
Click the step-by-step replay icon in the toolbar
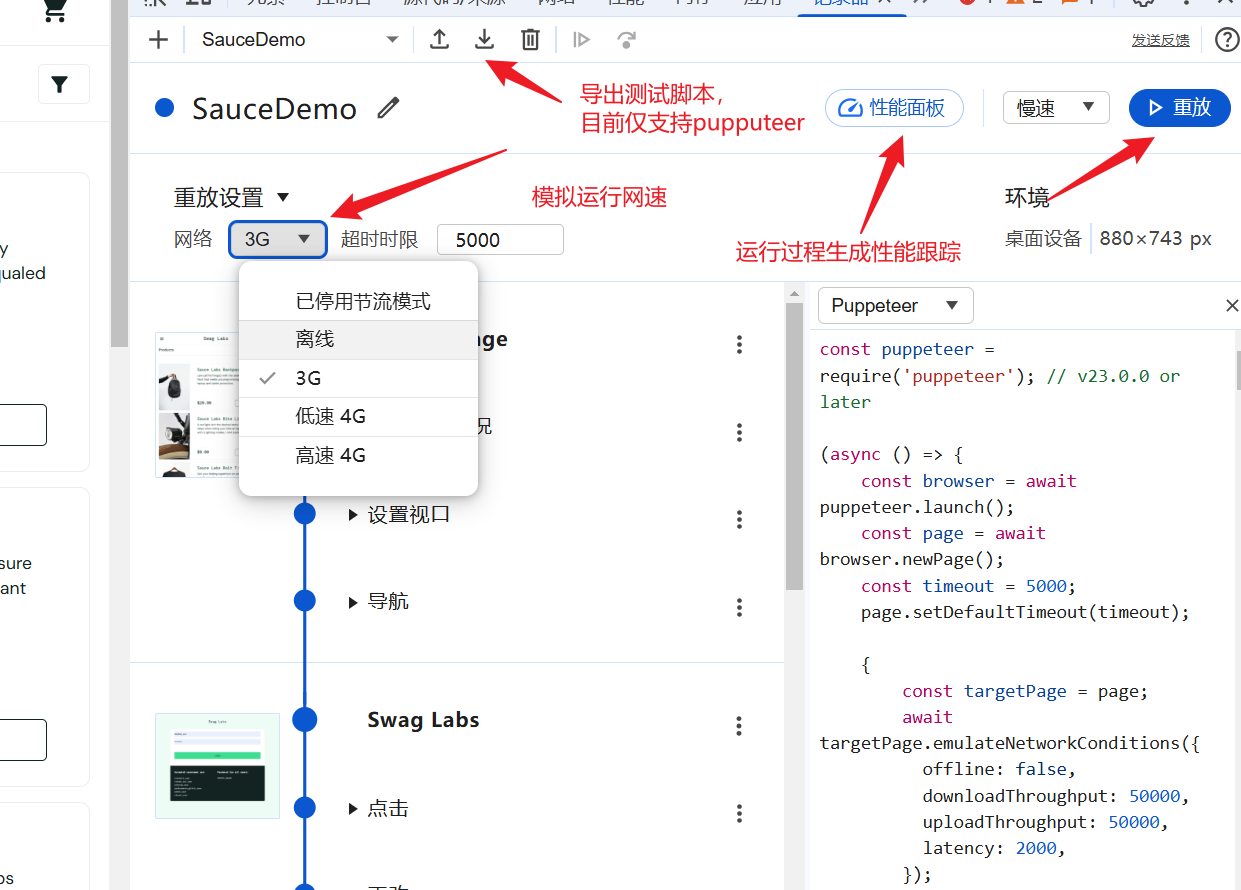pos(581,40)
